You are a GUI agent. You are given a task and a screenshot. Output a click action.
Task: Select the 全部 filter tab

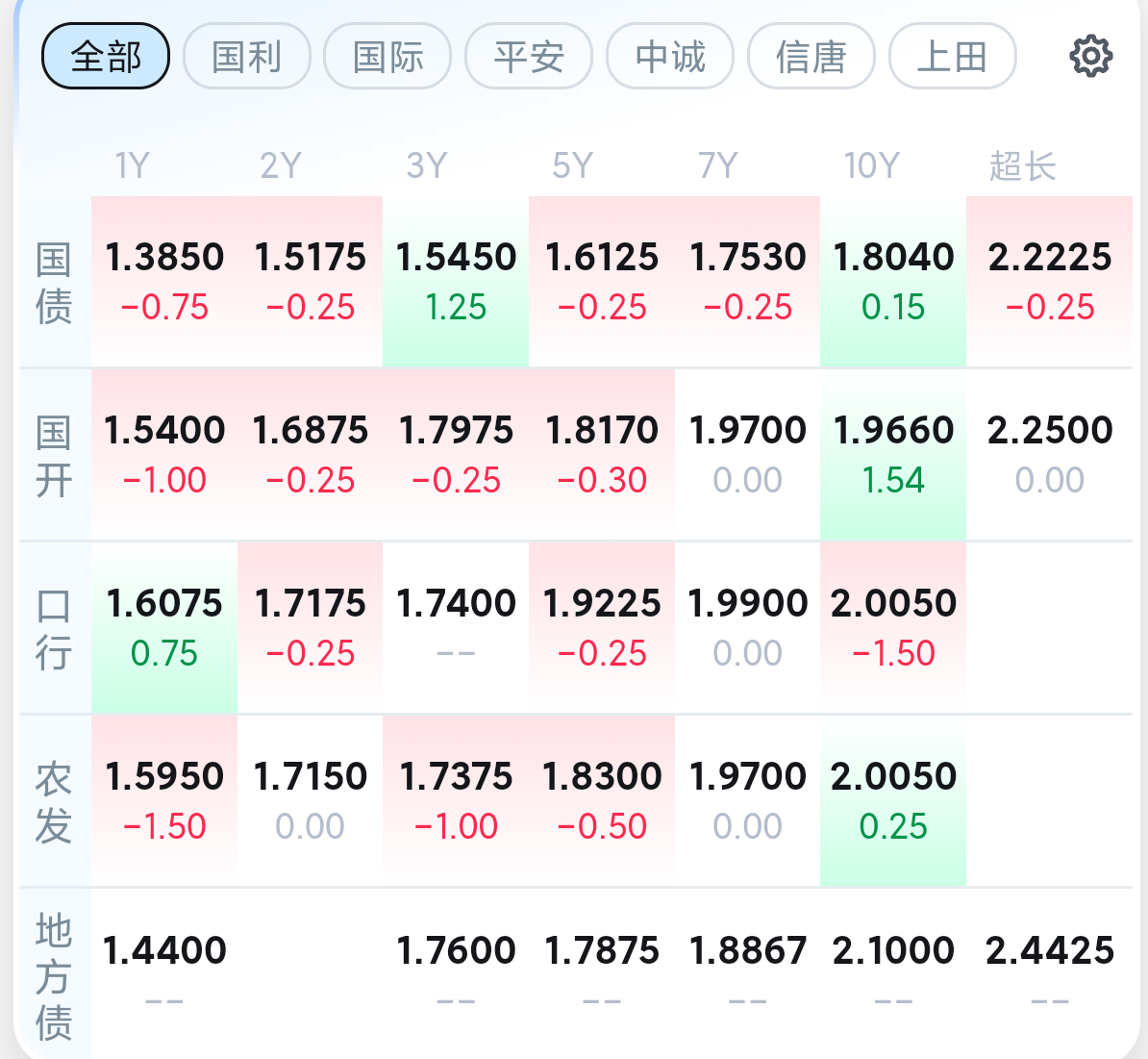point(106,57)
